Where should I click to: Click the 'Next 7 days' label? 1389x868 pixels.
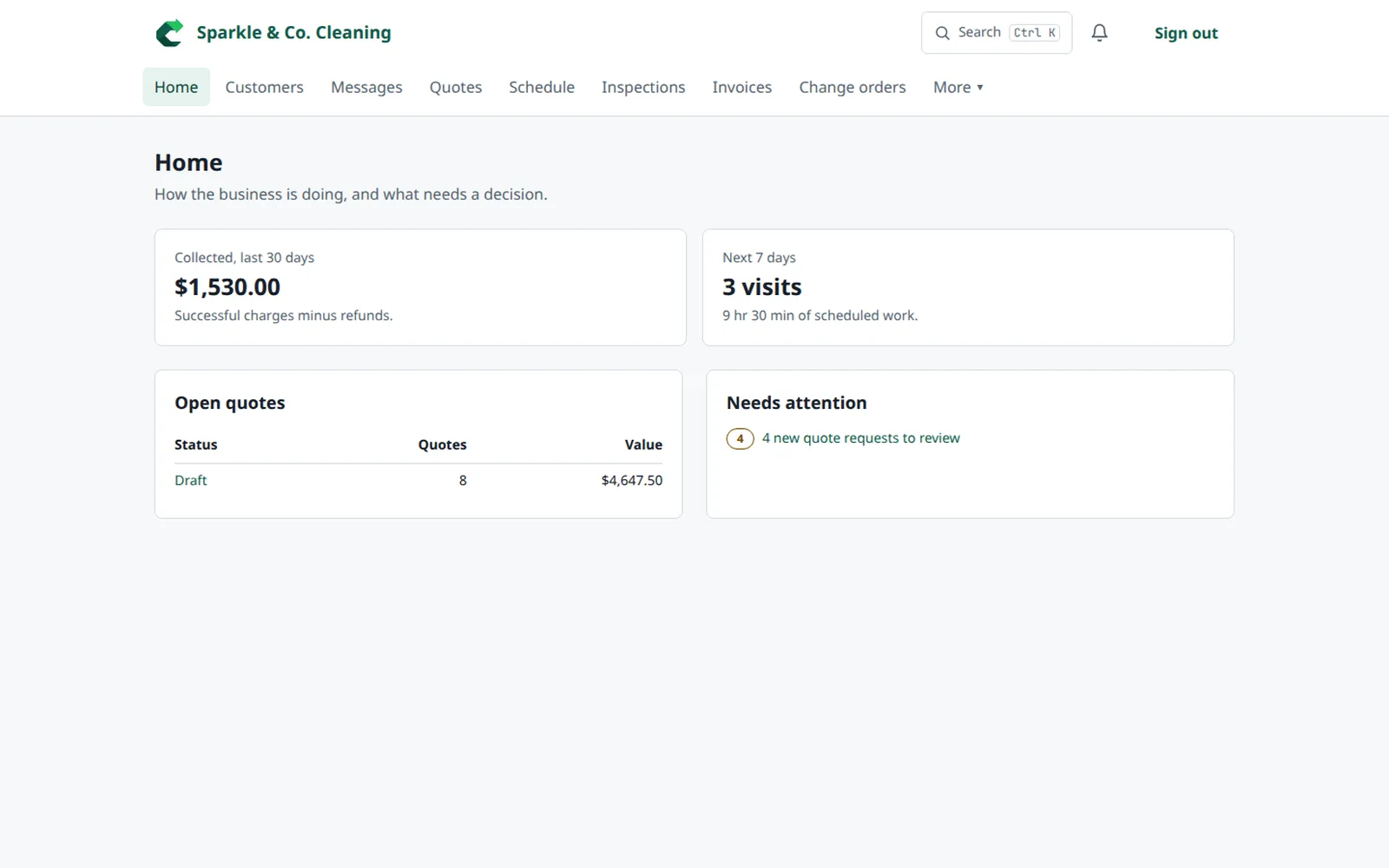click(x=759, y=258)
